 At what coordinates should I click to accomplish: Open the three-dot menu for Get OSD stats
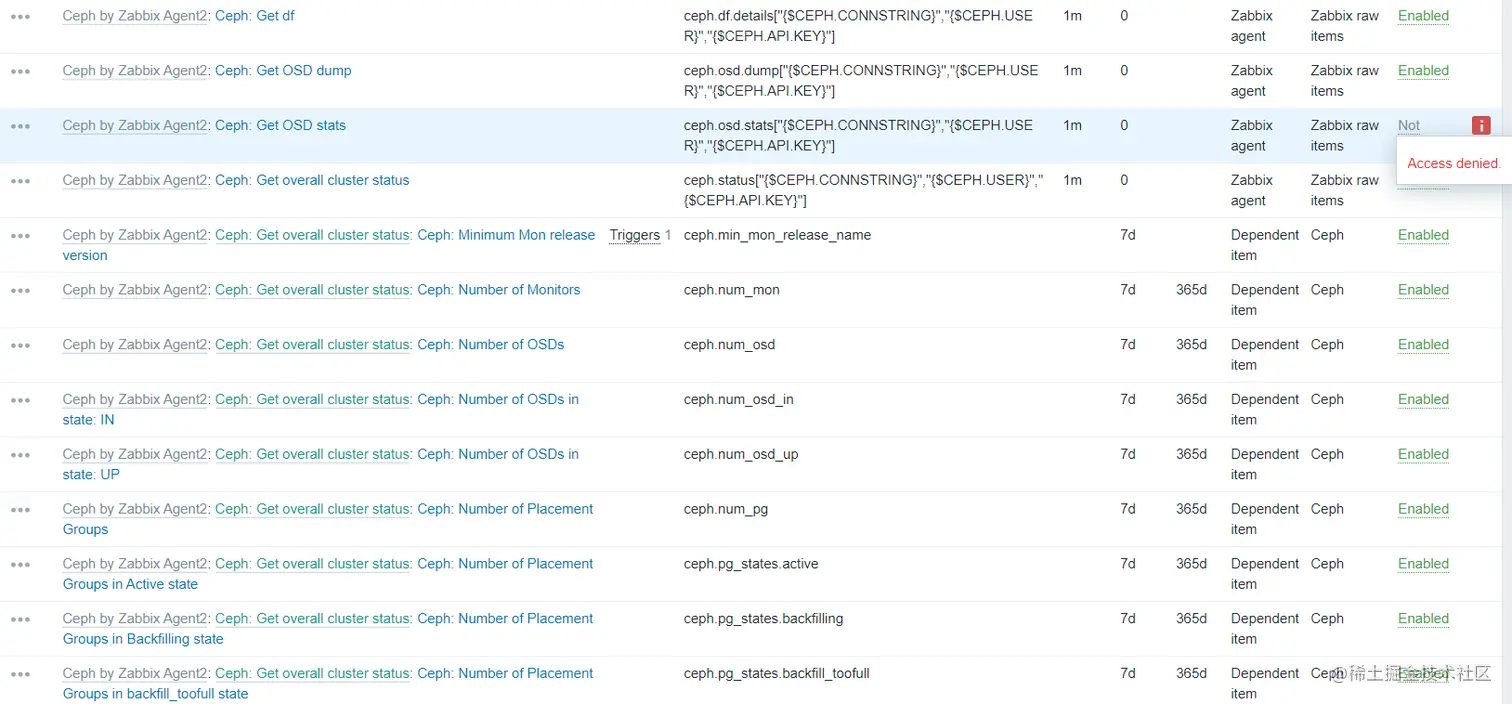coord(21,126)
